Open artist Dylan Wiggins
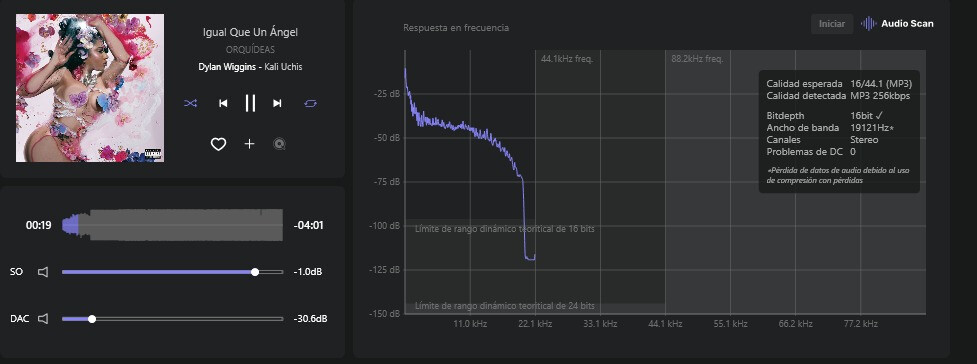 pos(226,67)
